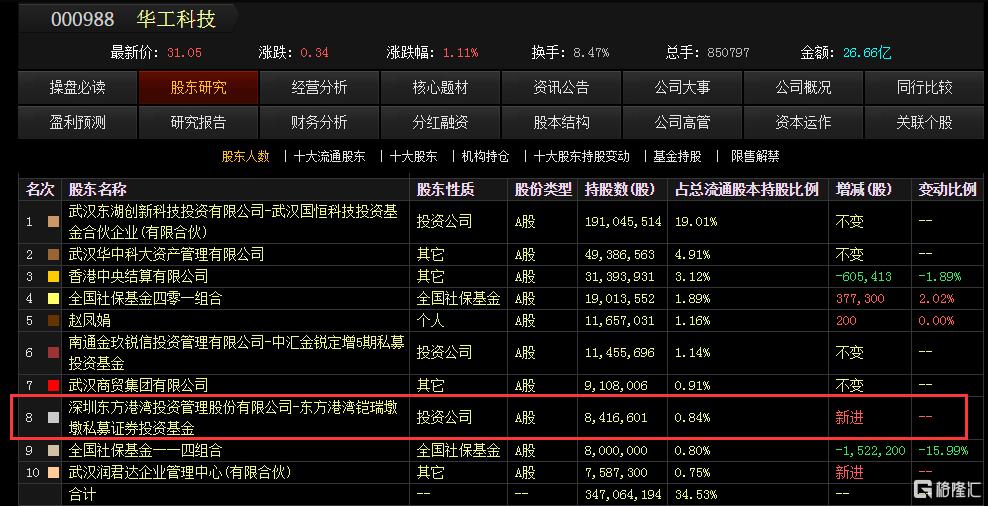This screenshot has height=506, width=988.
Task: Open 研究报告 section
Action: click(x=198, y=122)
